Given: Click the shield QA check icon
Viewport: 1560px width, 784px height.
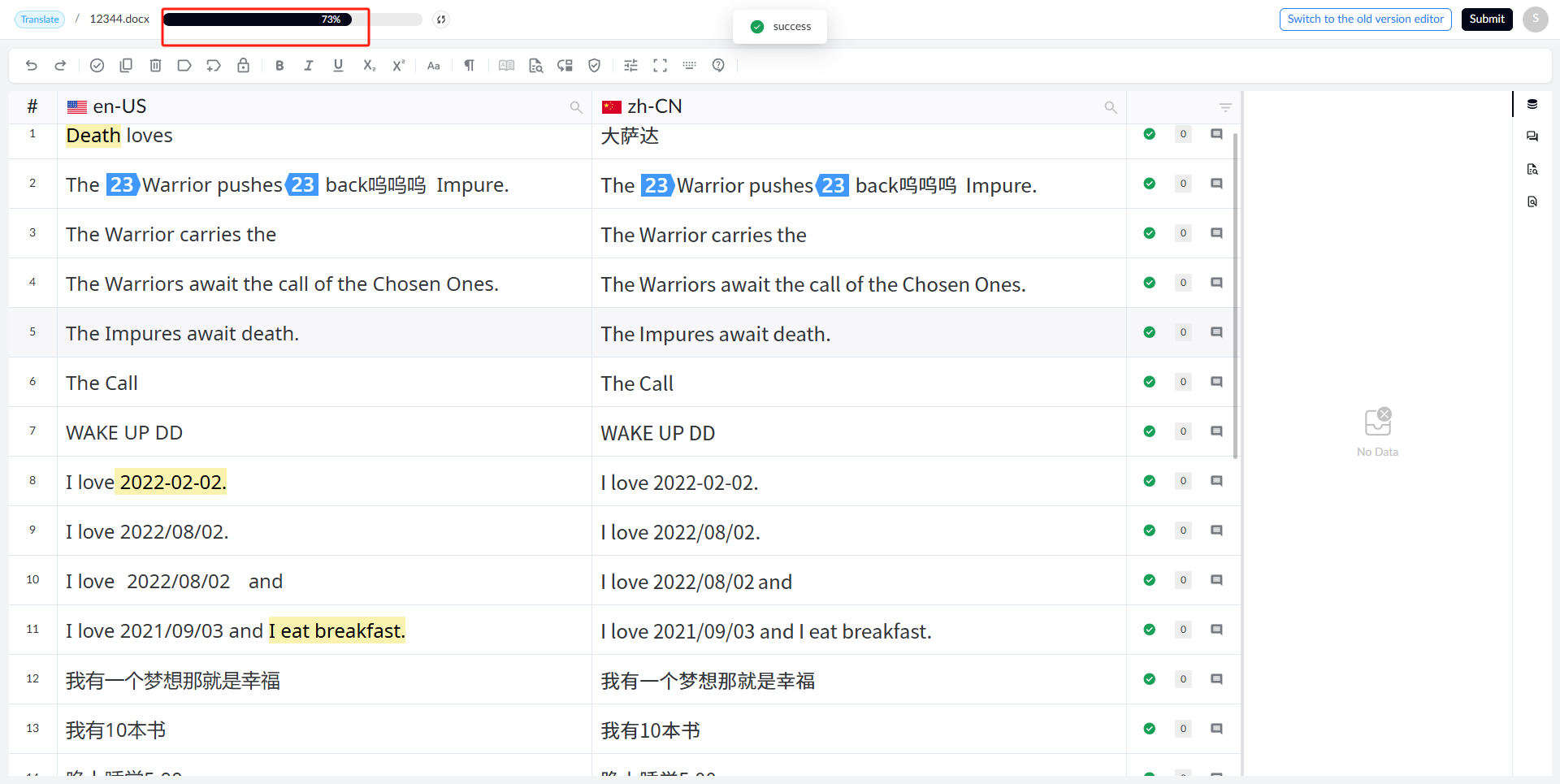Looking at the screenshot, I should click(x=594, y=66).
